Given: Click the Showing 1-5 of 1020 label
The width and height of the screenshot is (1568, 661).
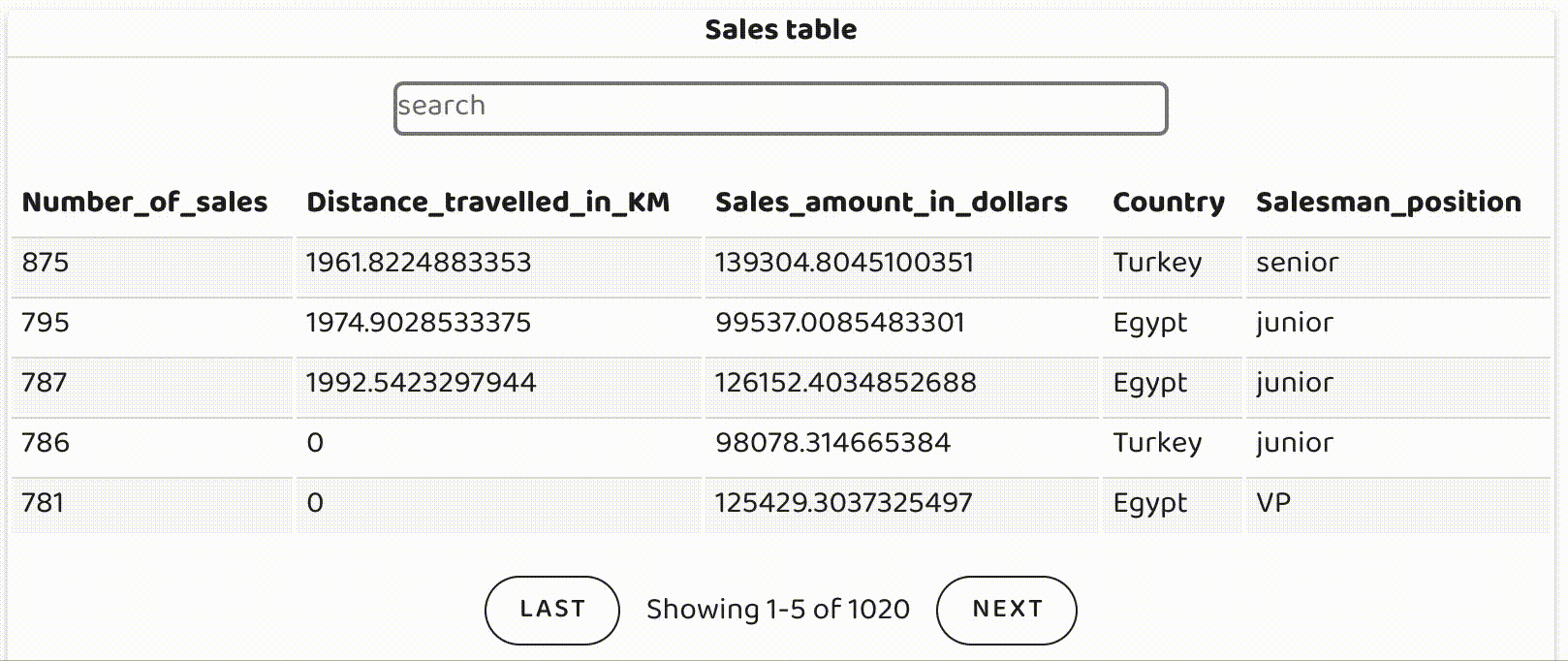Looking at the screenshot, I should point(777,610).
